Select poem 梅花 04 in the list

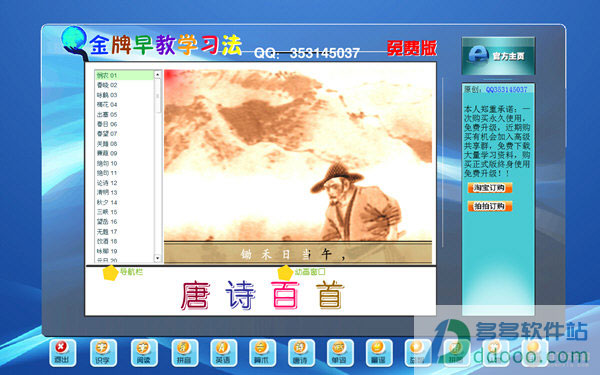pos(124,104)
